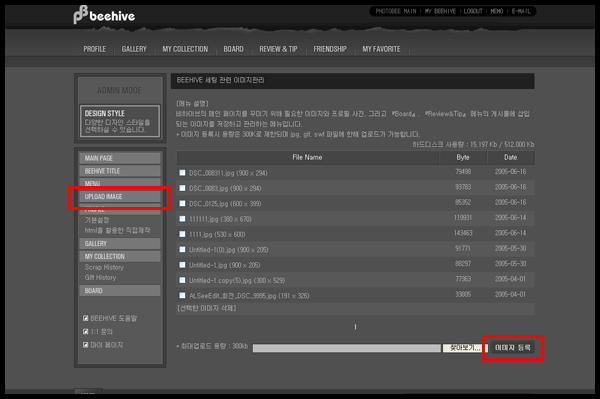600x399 pixels.
Task: Open BEEHIVE TITLE in sidebar
Action: (x=120, y=171)
